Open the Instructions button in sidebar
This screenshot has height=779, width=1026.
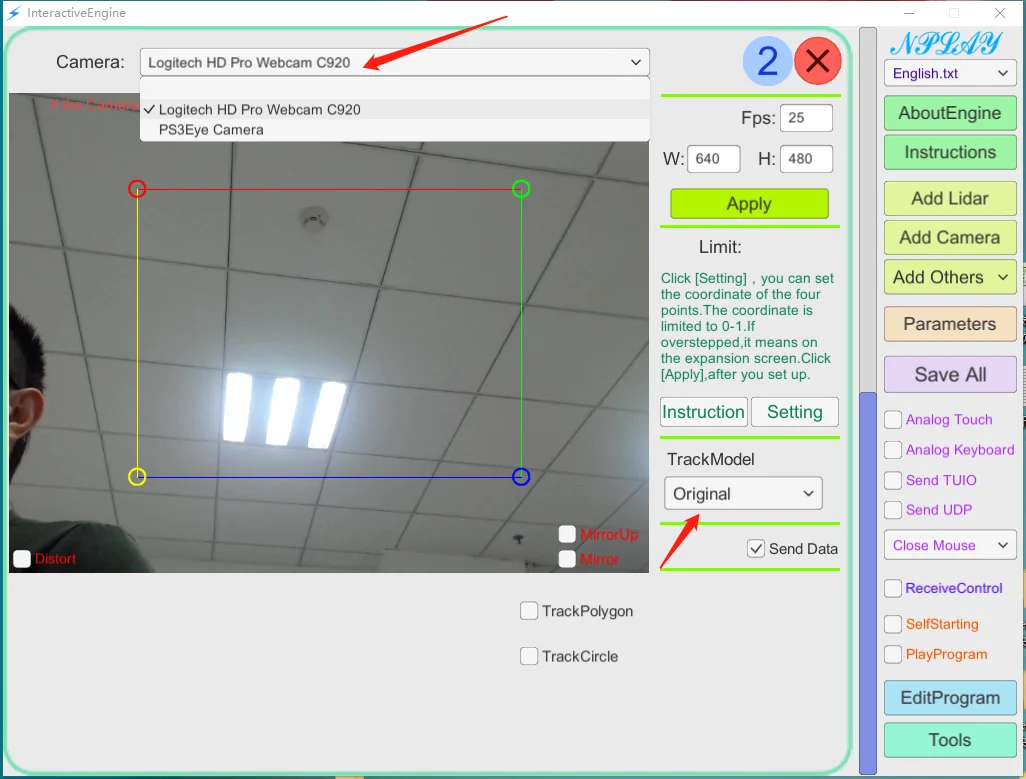pos(950,152)
